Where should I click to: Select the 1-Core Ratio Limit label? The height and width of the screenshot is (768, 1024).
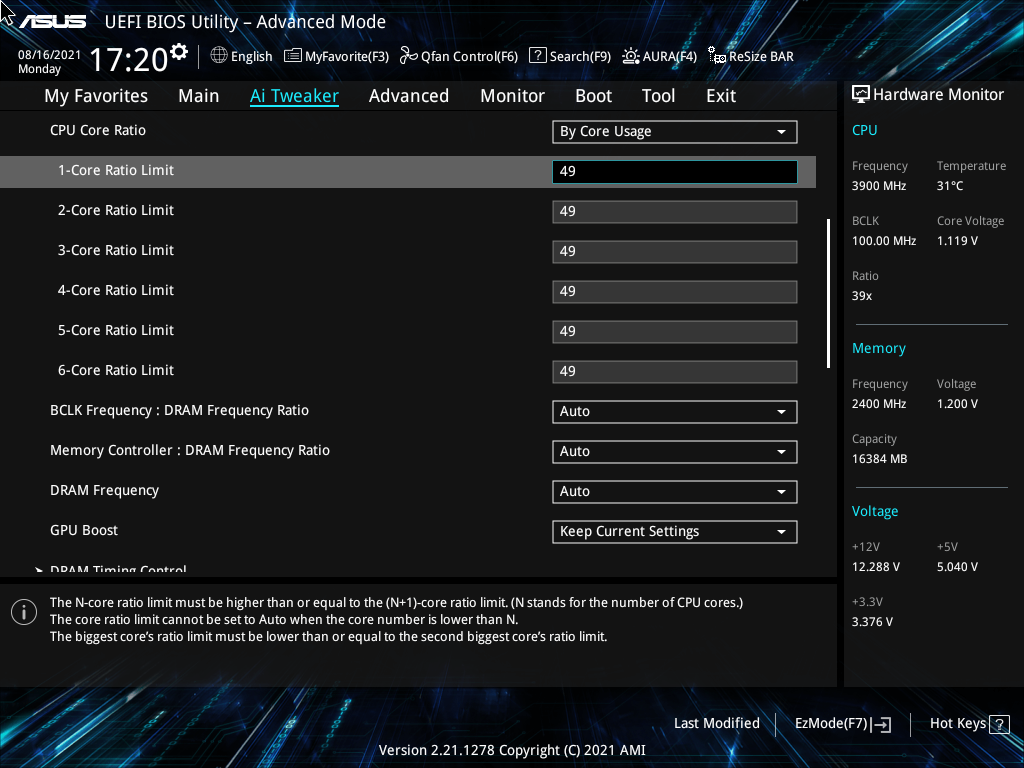click(x=116, y=170)
